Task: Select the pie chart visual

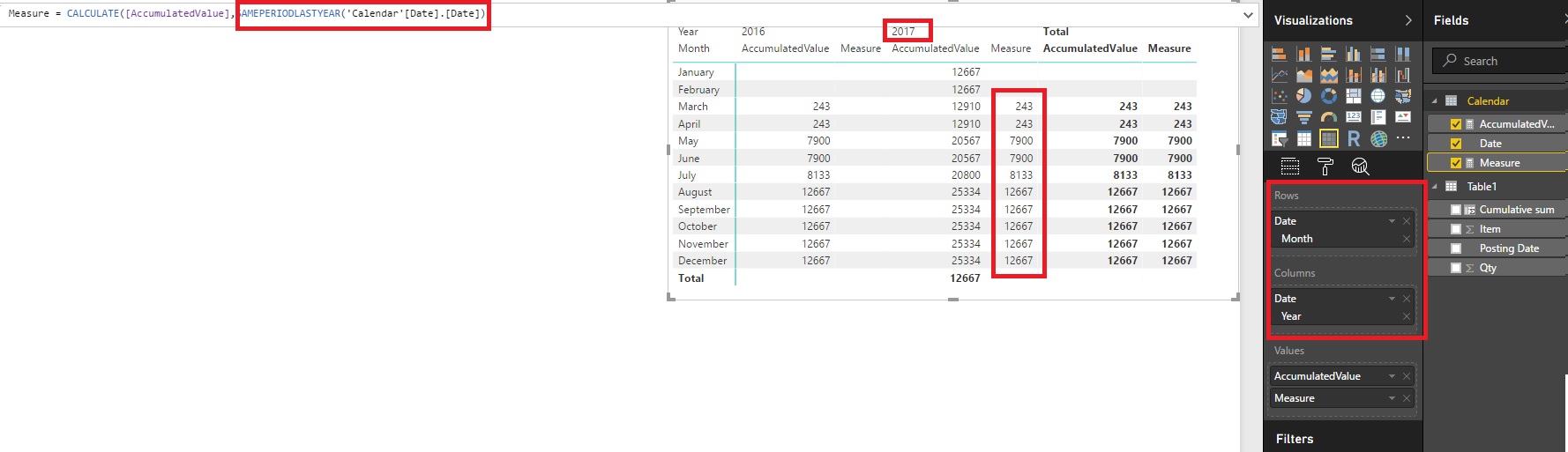Action: click(1304, 96)
